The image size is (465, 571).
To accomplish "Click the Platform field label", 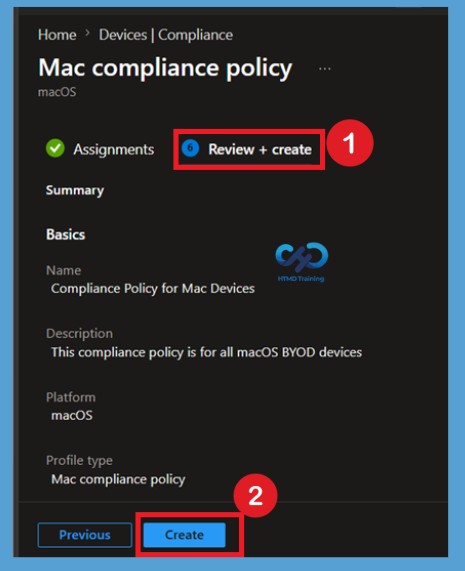I will click(x=71, y=397).
